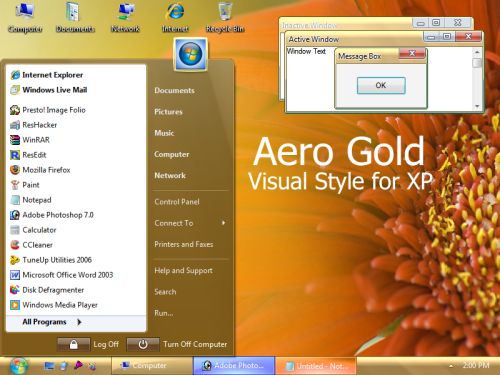Switch to the Untitled - Notepad taskbar button
This screenshot has height=375, width=500.
[316, 366]
